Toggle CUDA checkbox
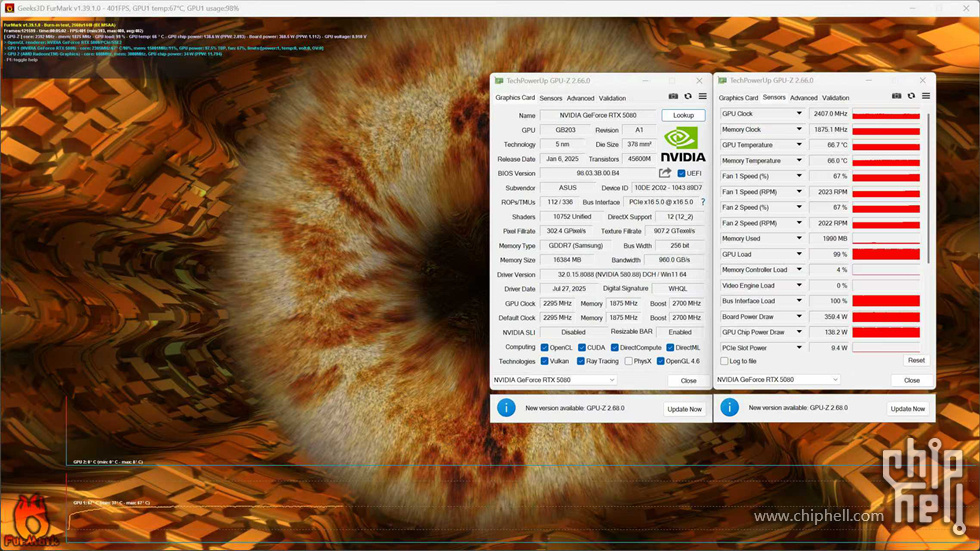Image resolution: width=980 pixels, height=551 pixels. click(582, 347)
